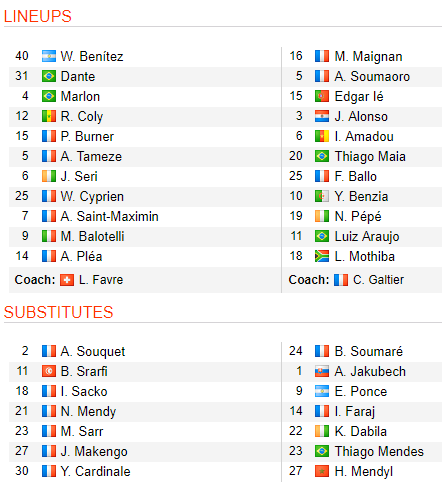The height and width of the screenshot is (488, 442).
Task: Click the LINEUPS section heading
Action: (38, 16)
